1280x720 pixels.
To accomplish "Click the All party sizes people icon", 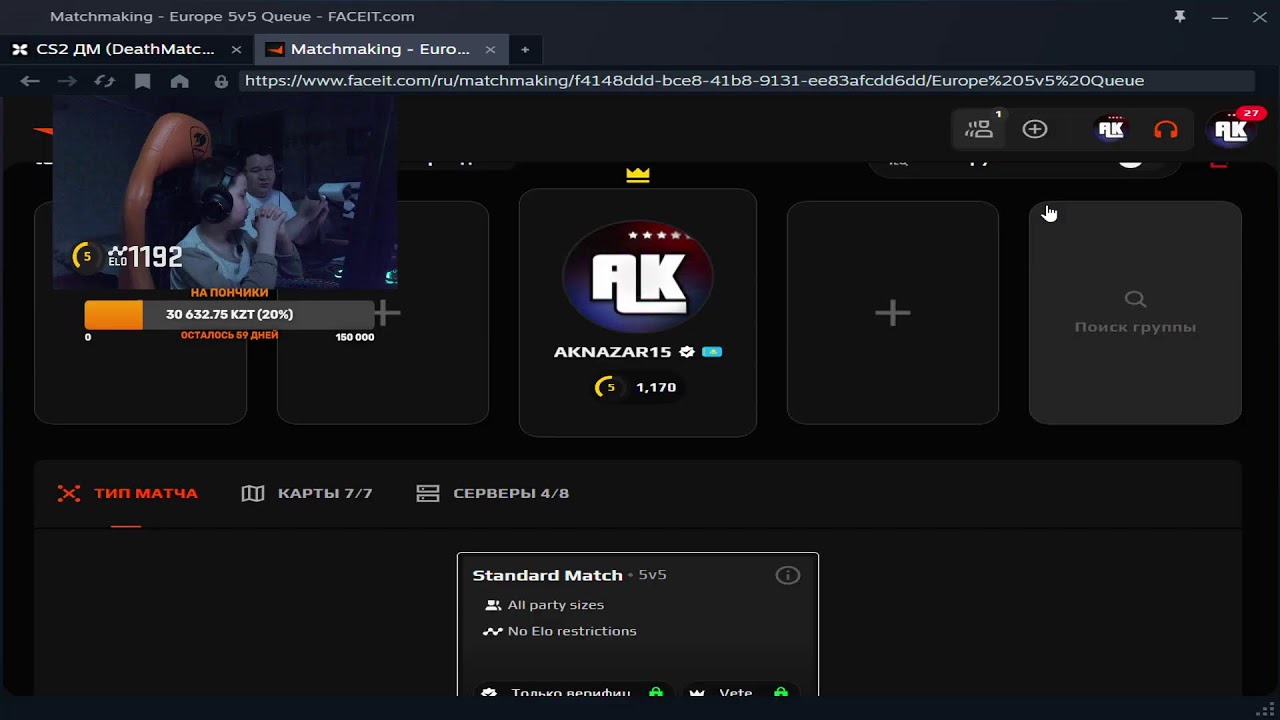I will point(493,605).
